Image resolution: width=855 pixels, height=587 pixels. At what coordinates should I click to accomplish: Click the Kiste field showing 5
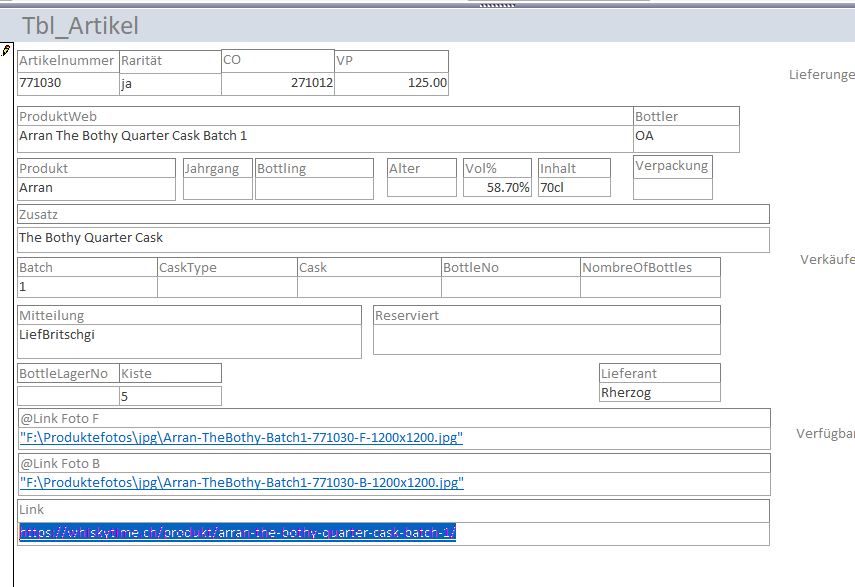click(170, 396)
